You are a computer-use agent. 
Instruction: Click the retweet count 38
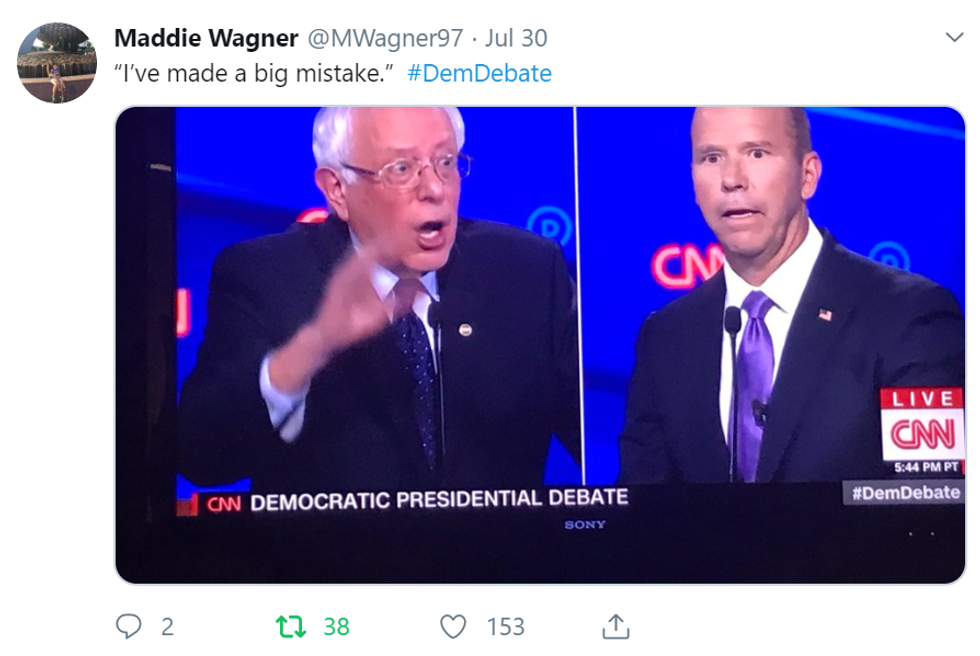336,627
